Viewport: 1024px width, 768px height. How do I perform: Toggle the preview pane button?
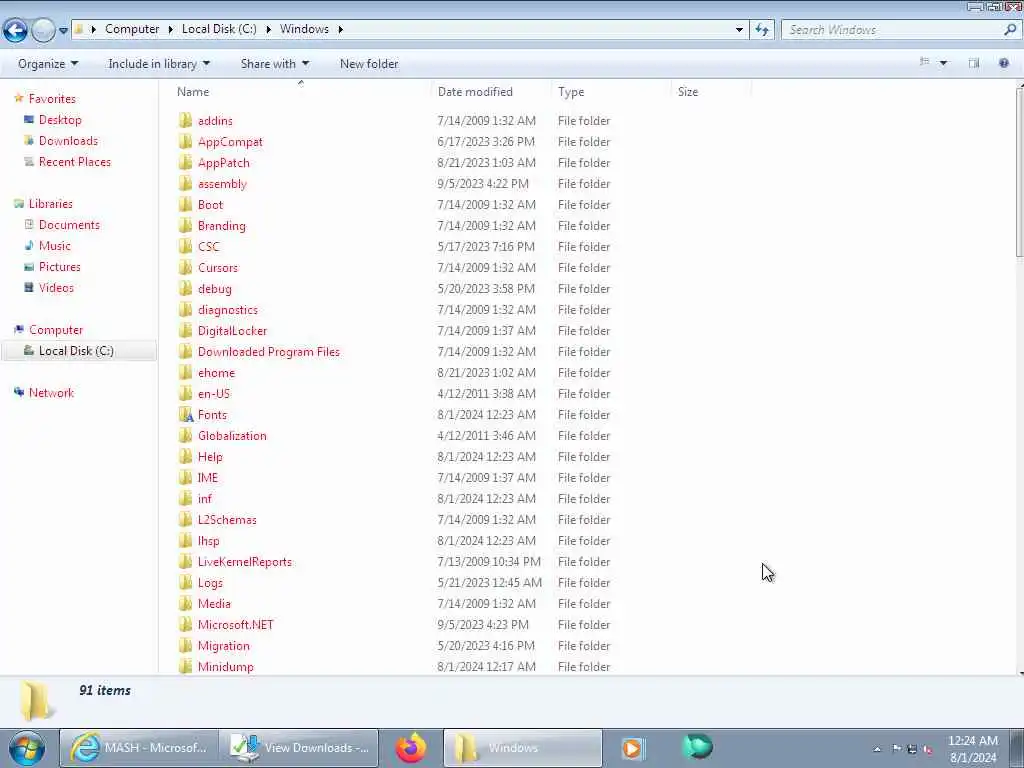click(974, 63)
